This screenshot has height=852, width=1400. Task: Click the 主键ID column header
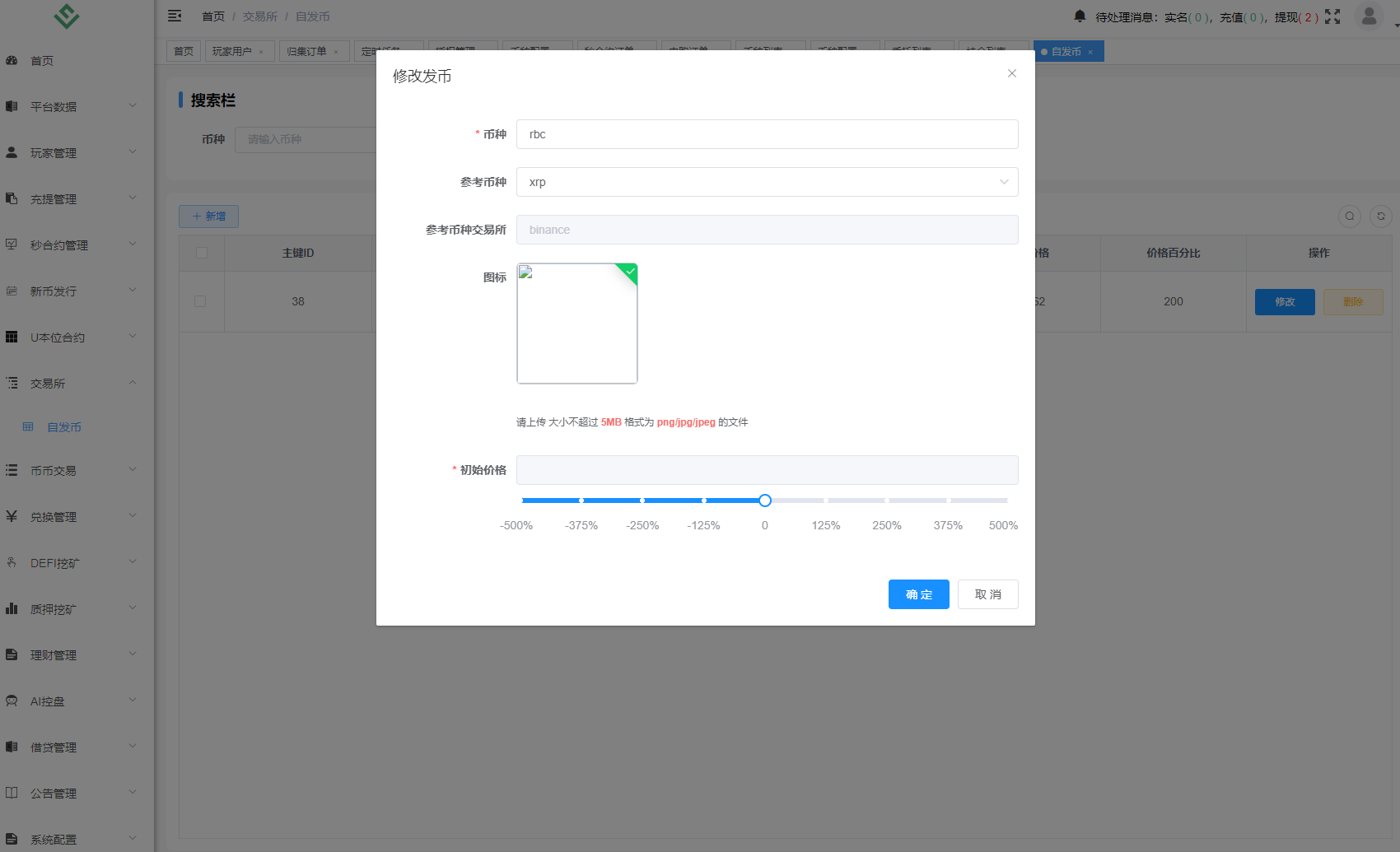[x=298, y=253]
